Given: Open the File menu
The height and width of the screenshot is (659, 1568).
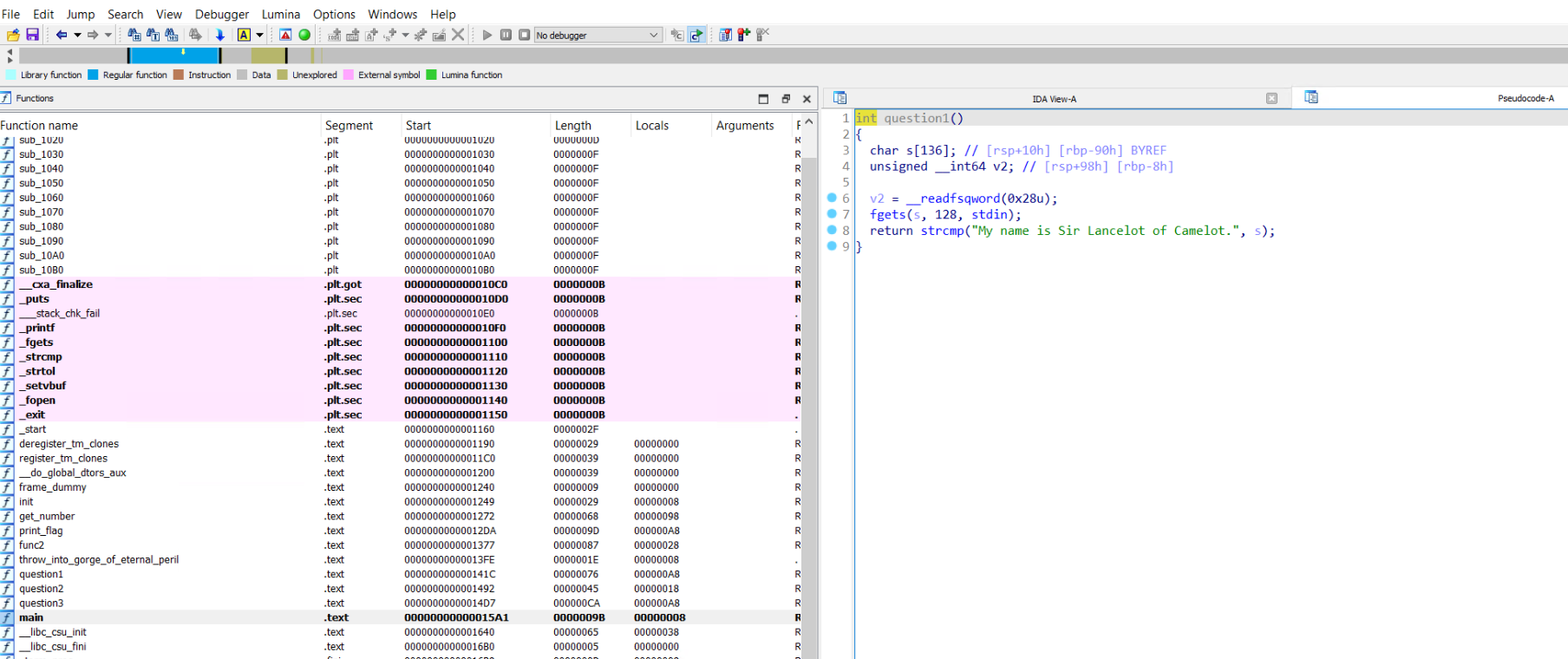Looking at the screenshot, I should (11, 14).
